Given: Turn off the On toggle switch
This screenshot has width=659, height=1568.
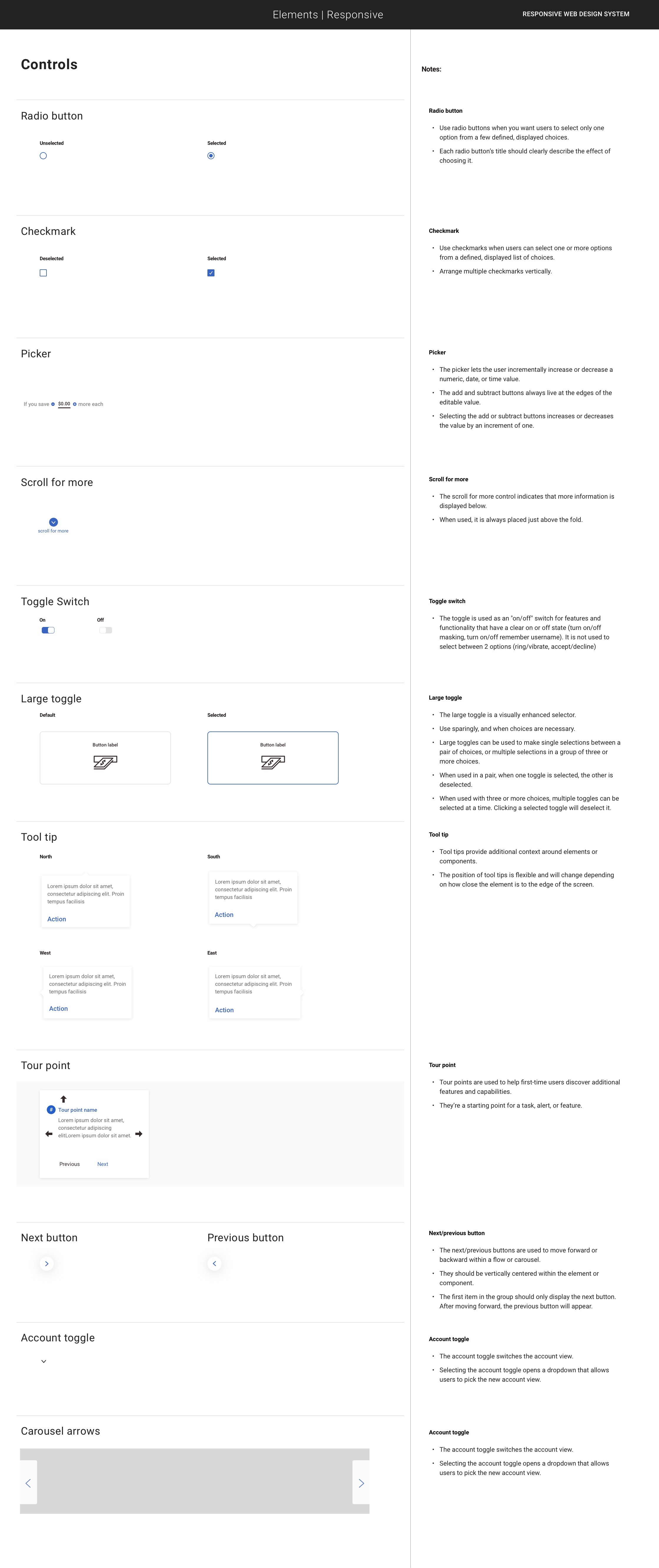Looking at the screenshot, I should 48,630.
